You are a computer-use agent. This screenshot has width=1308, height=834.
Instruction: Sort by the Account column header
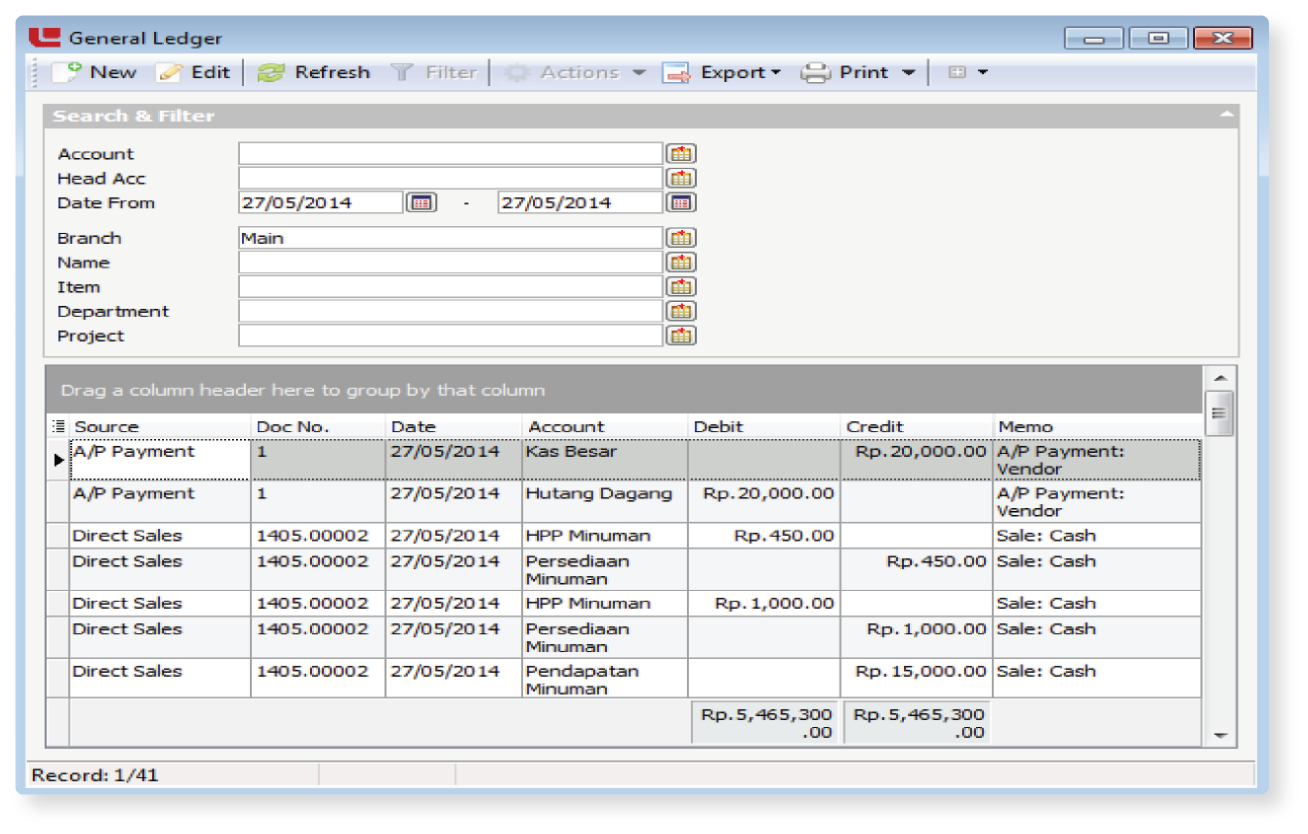[605, 426]
